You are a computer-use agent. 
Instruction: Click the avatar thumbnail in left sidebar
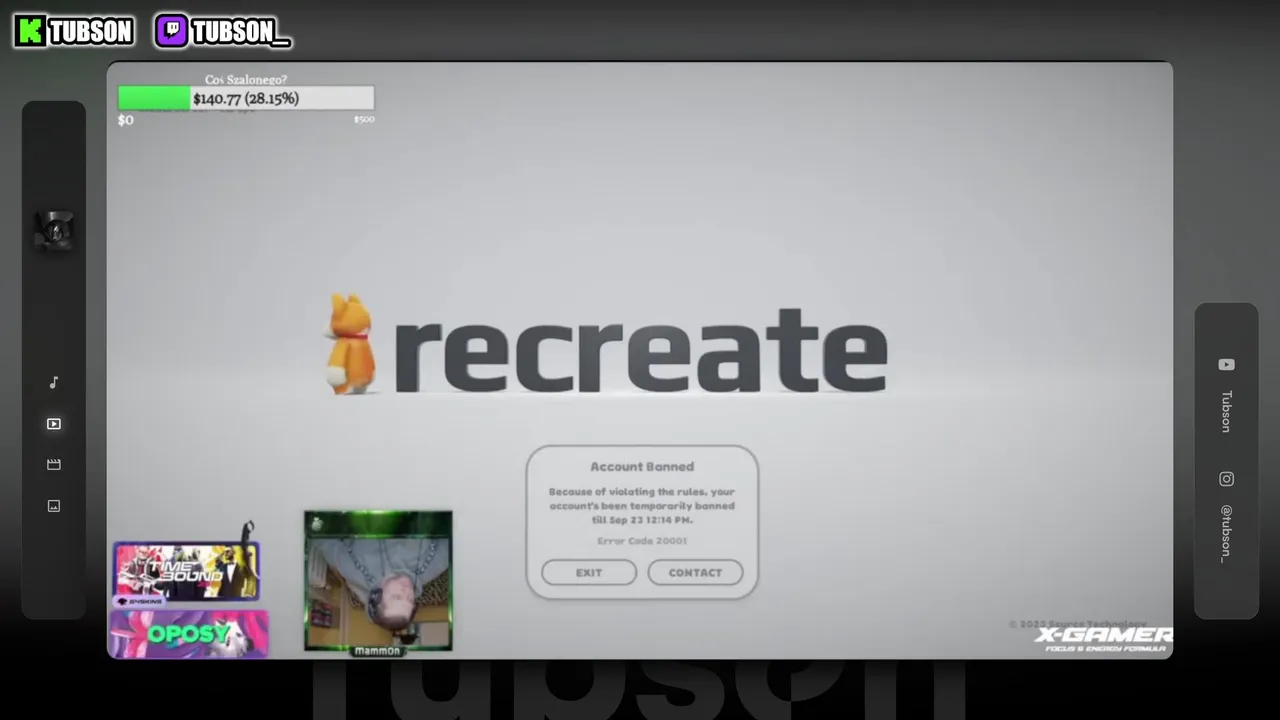pyautogui.click(x=54, y=231)
